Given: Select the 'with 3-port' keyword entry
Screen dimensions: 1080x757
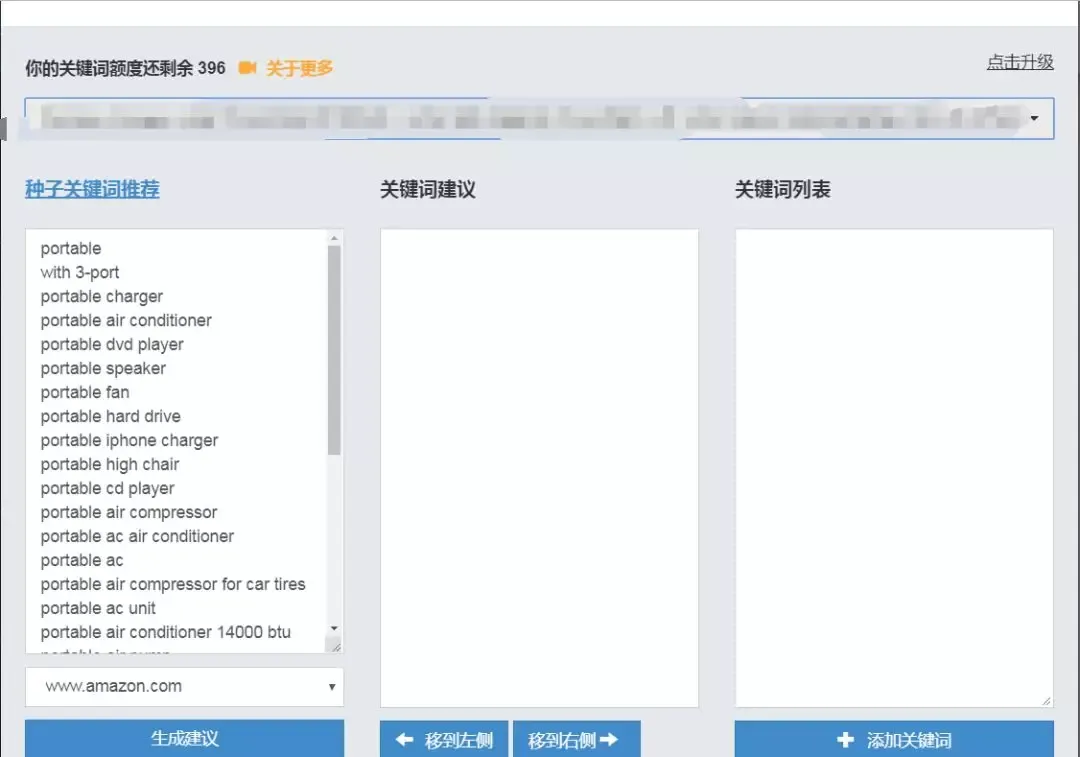Looking at the screenshot, I should coord(80,272).
